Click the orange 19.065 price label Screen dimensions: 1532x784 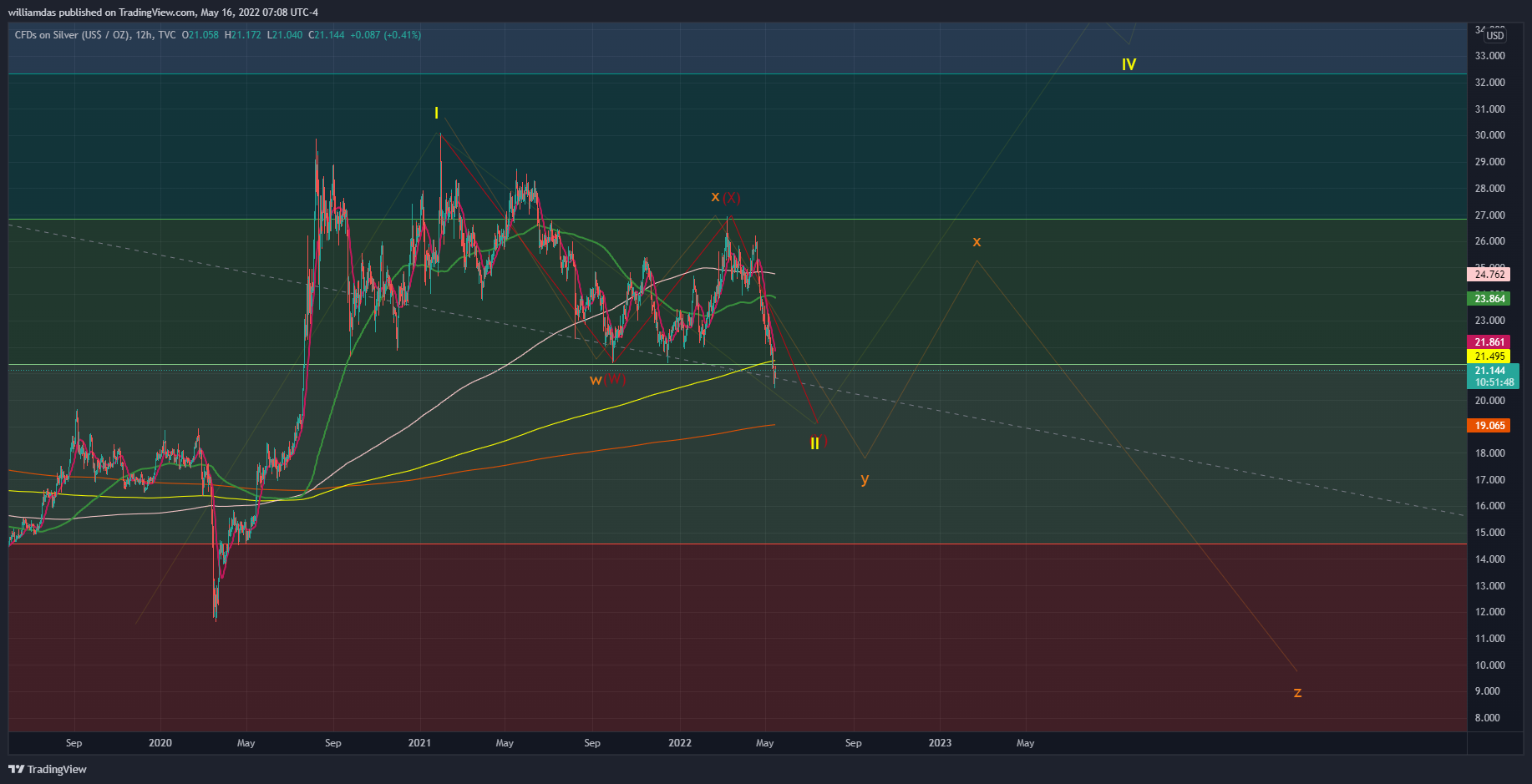point(1489,426)
